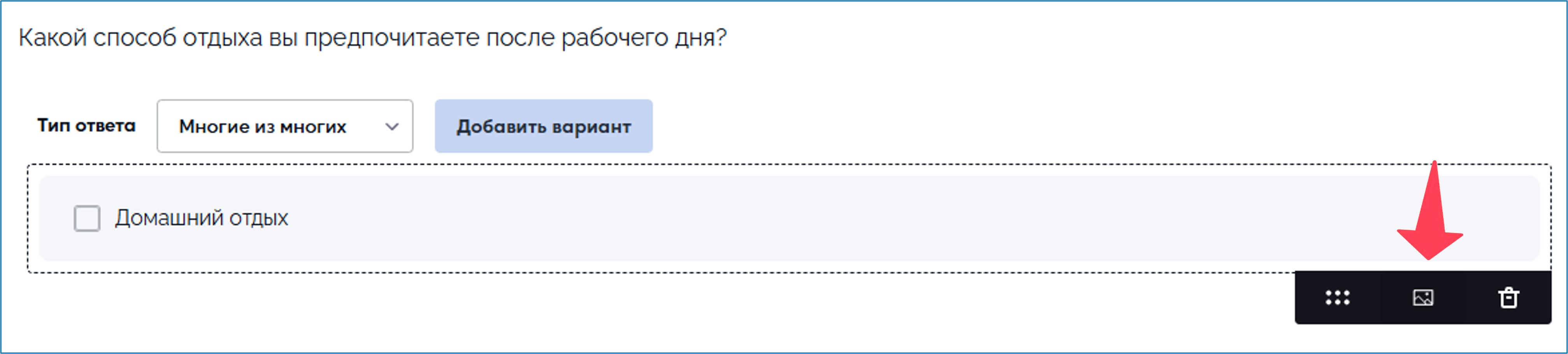Tick the 'Домашний отдых' checkbox
This screenshot has width=1568, height=354.
pyautogui.click(x=87, y=218)
